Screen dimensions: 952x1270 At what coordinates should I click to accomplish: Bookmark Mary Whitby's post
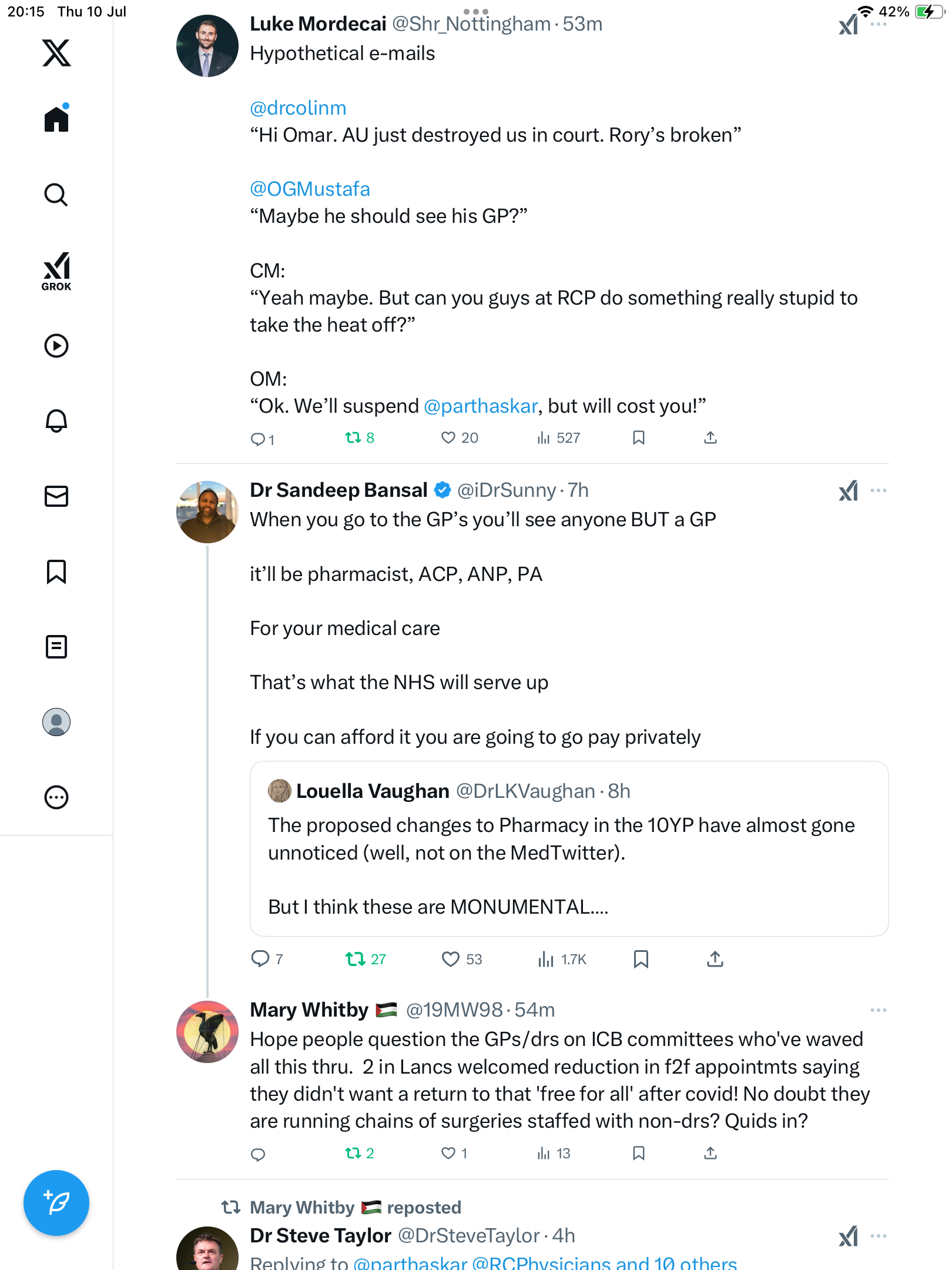coord(639,1153)
